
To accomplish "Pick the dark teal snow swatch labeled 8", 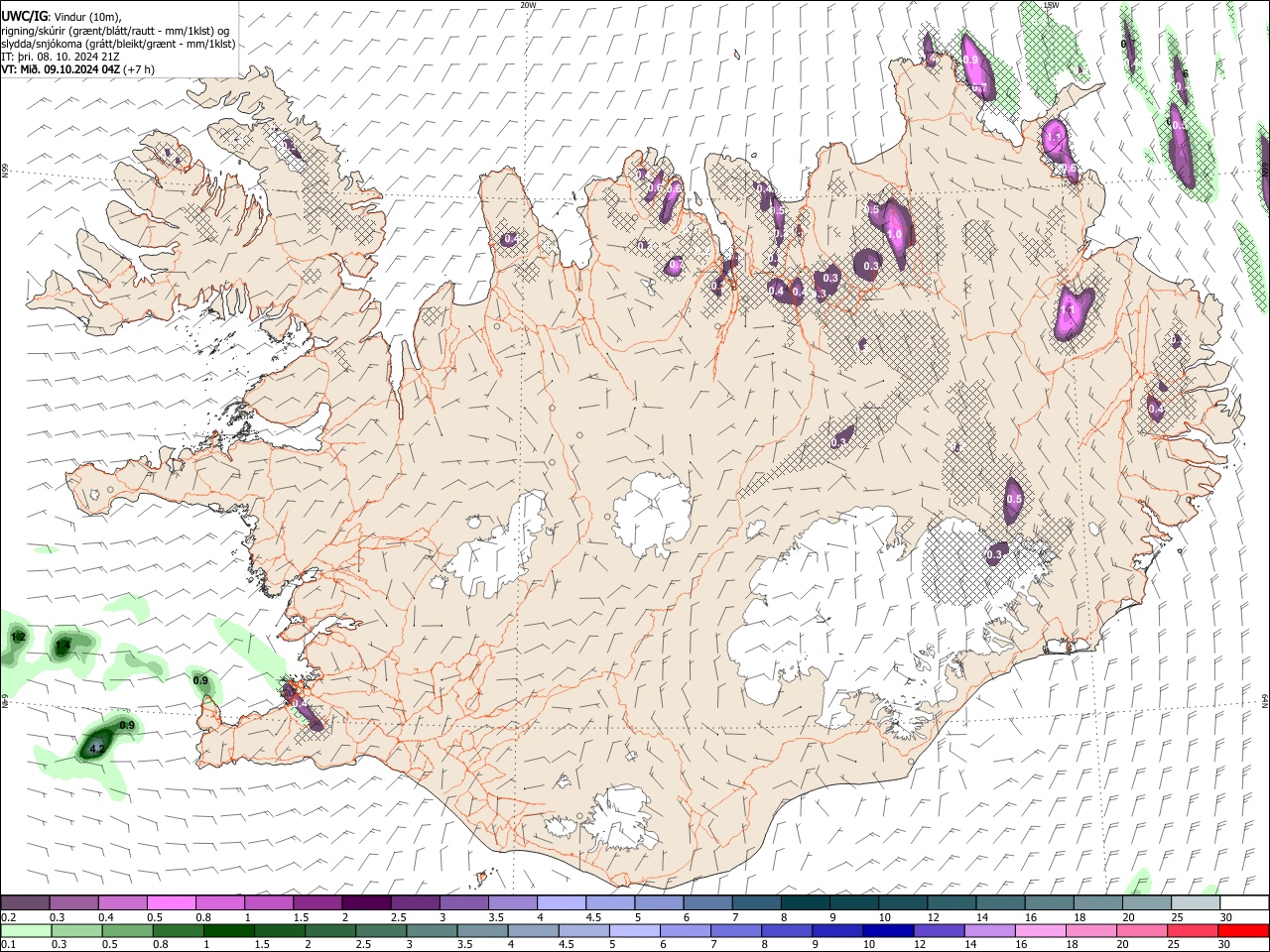I will pos(806,902).
